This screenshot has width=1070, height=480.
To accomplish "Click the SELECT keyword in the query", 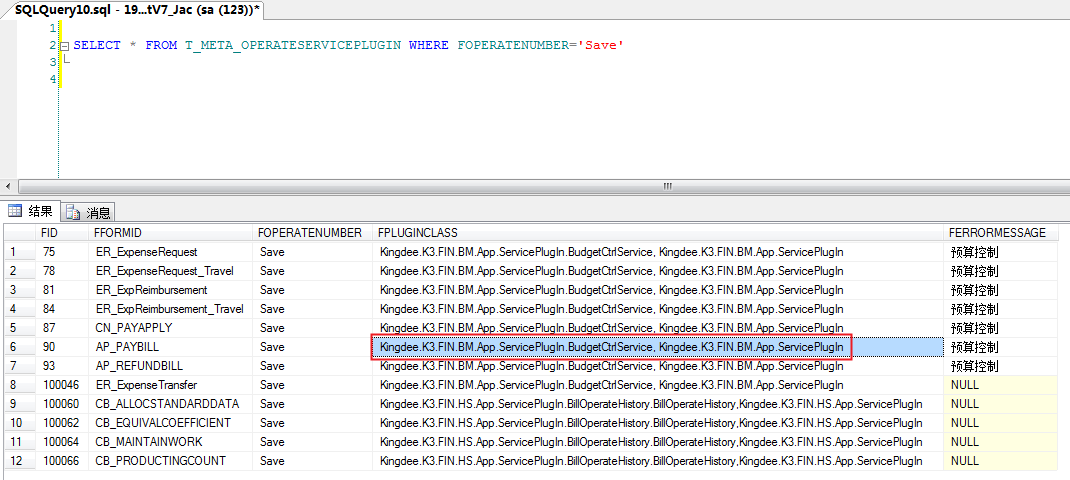I will (x=97, y=46).
